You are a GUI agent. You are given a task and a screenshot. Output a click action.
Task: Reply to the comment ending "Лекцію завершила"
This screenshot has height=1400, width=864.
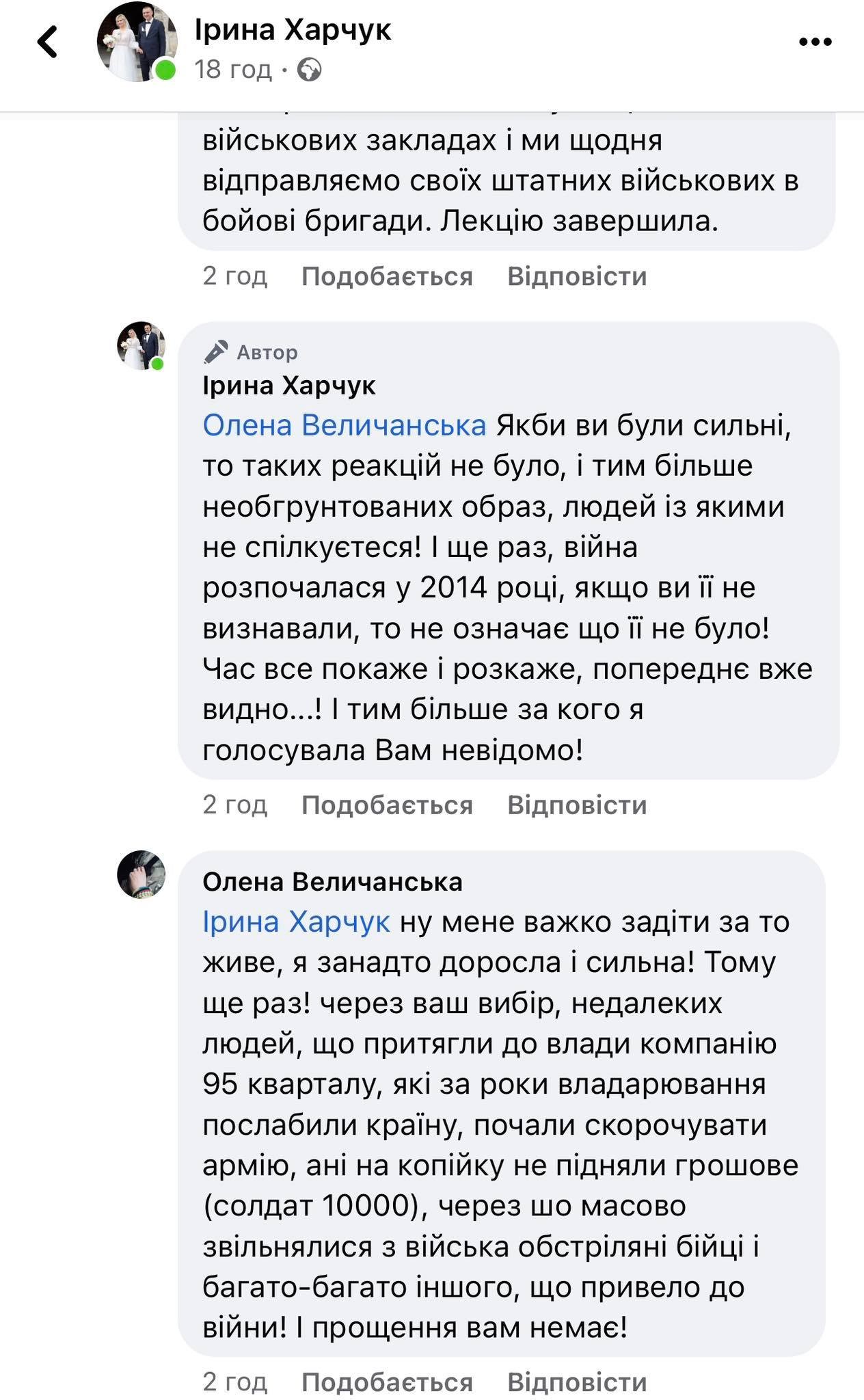click(577, 276)
